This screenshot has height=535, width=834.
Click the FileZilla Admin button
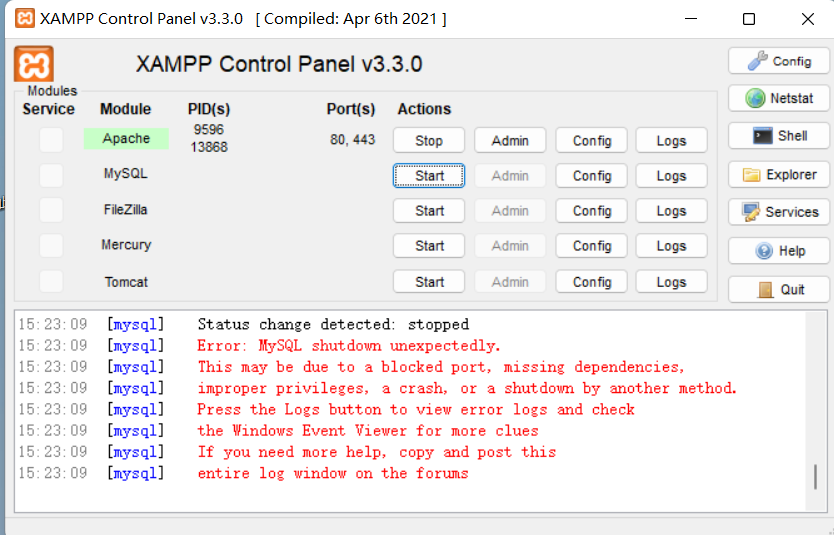pyautogui.click(x=510, y=211)
